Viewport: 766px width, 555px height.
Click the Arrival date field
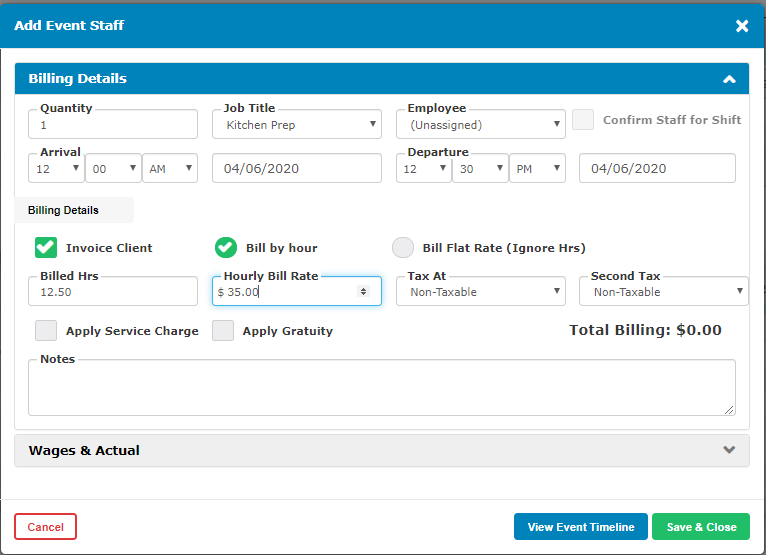click(297, 169)
